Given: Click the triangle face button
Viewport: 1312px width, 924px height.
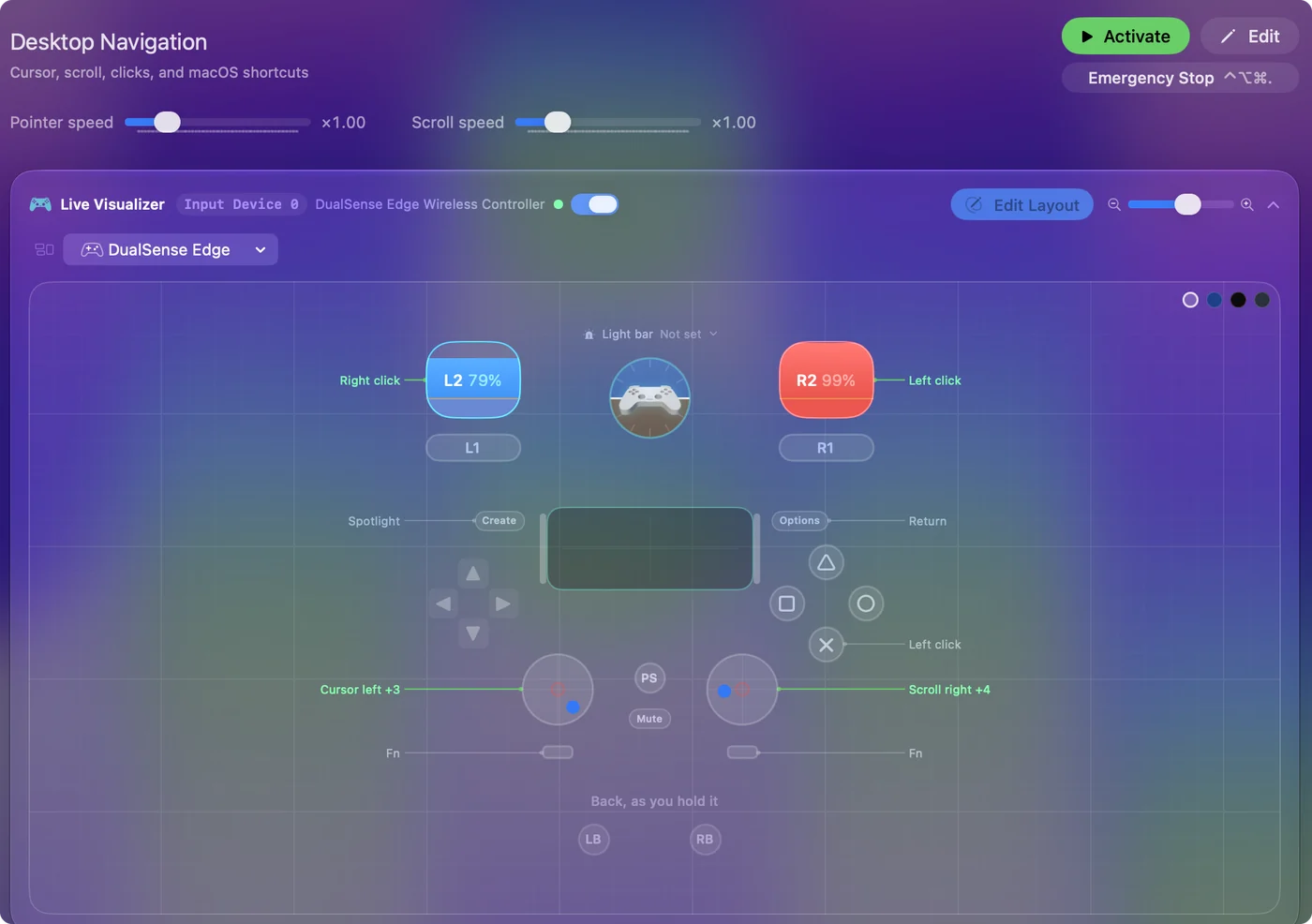Looking at the screenshot, I should coord(826,562).
